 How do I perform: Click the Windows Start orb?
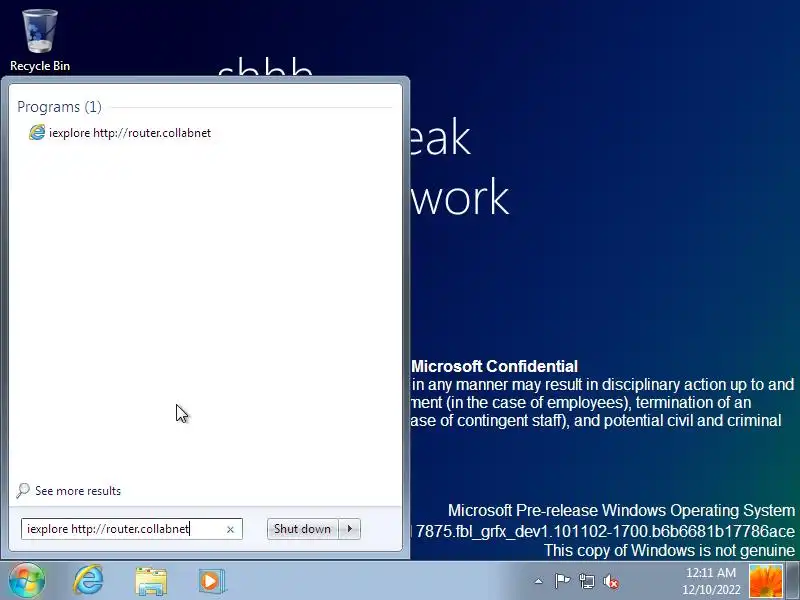pyautogui.click(x=27, y=580)
